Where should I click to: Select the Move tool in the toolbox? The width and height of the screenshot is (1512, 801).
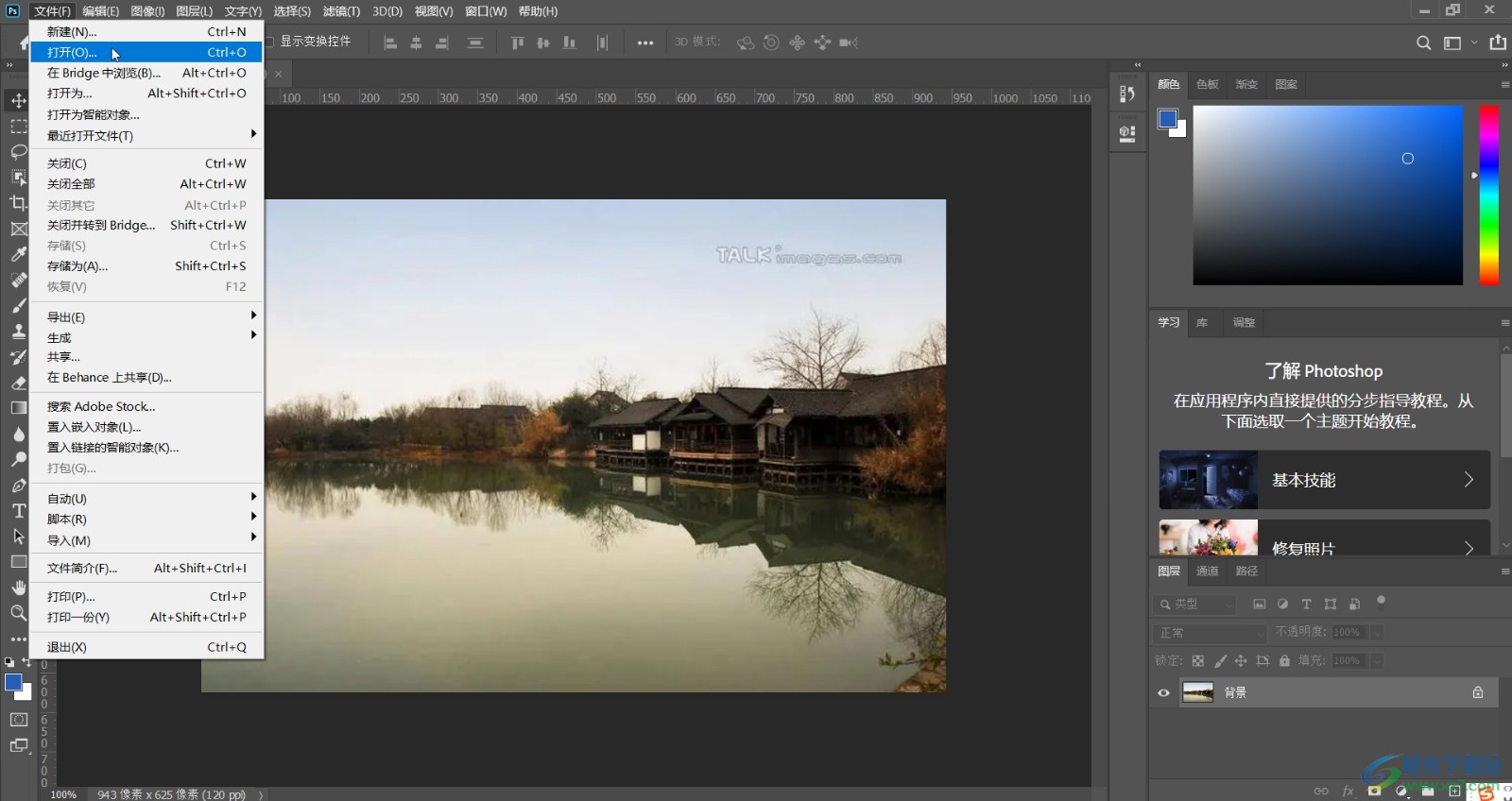point(18,100)
